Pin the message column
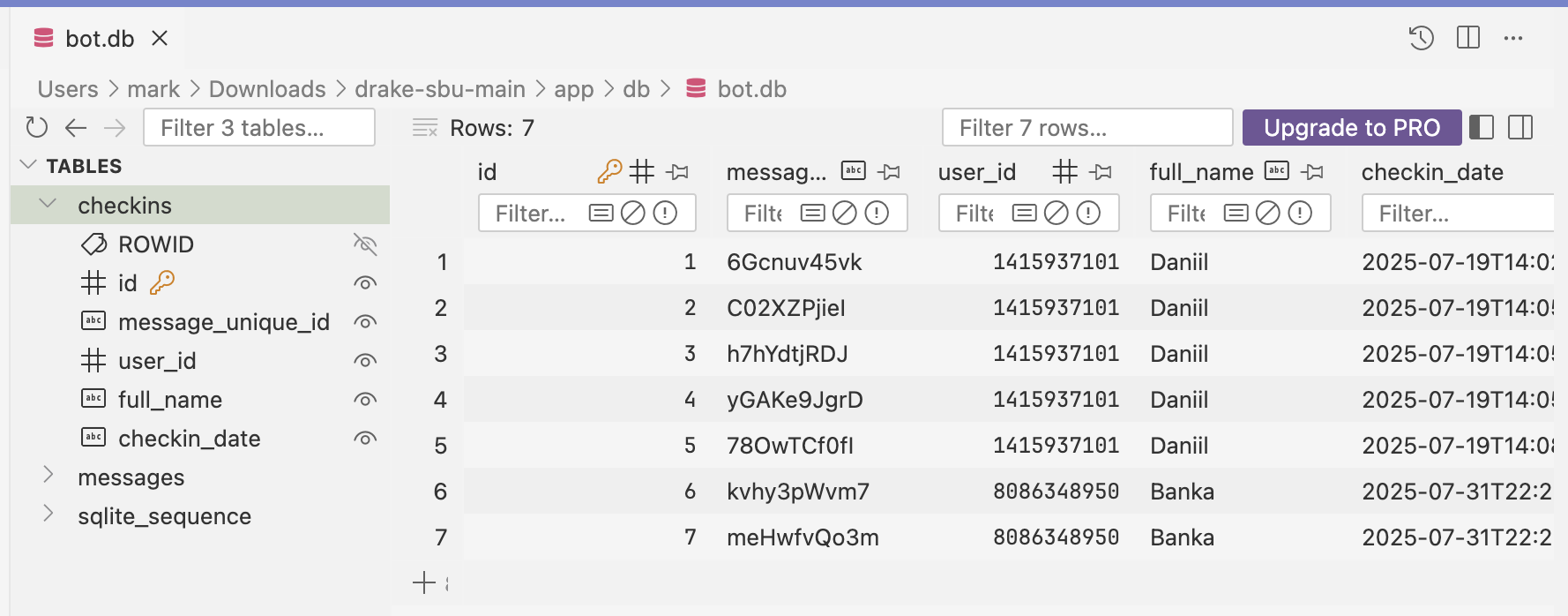Viewport: 1568px width, 616px height. (x=889, y=172)
